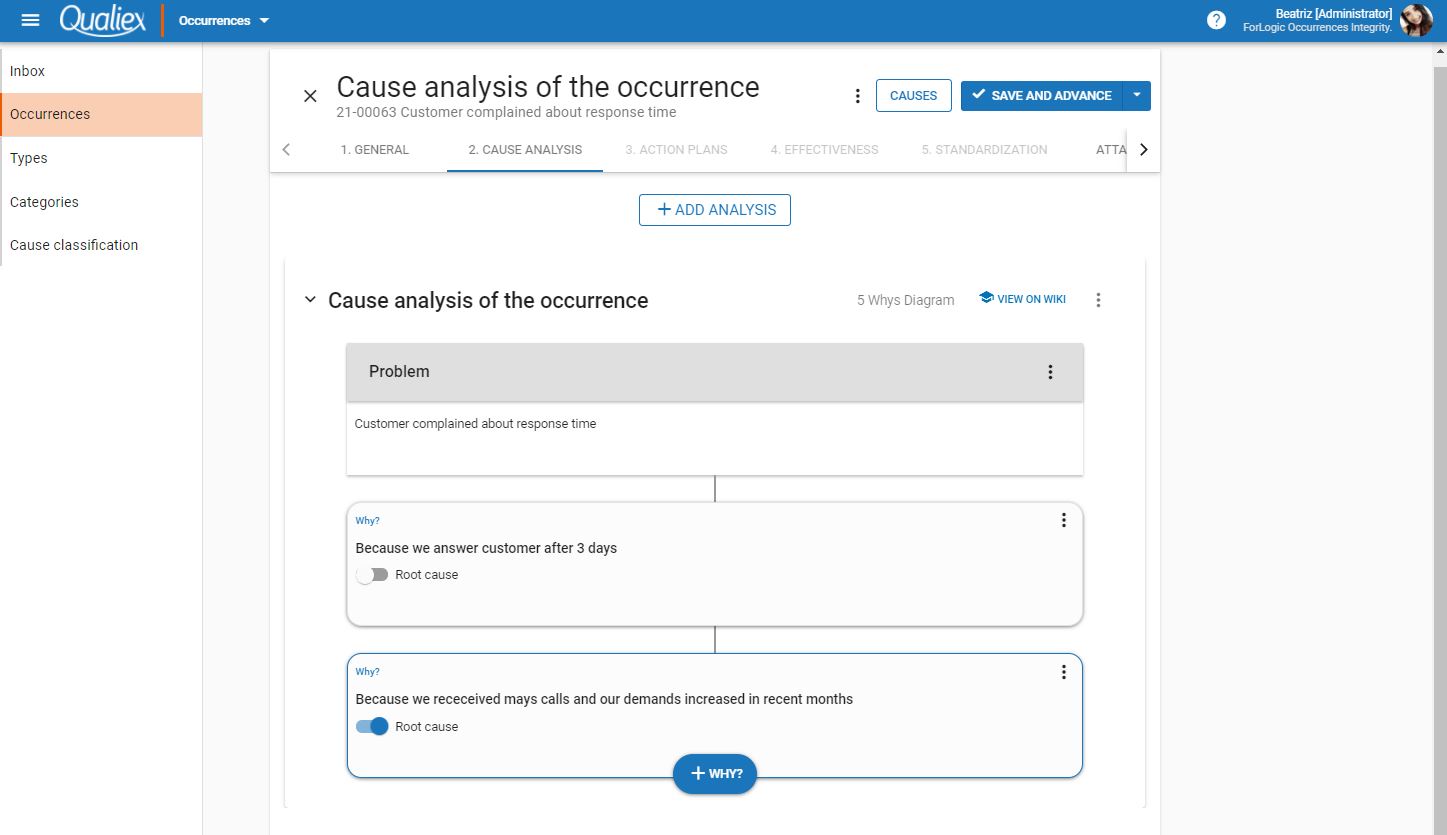Click 'Because we answer customer after 3 days'
The image size is (1447, 835).
click(486, 548)
